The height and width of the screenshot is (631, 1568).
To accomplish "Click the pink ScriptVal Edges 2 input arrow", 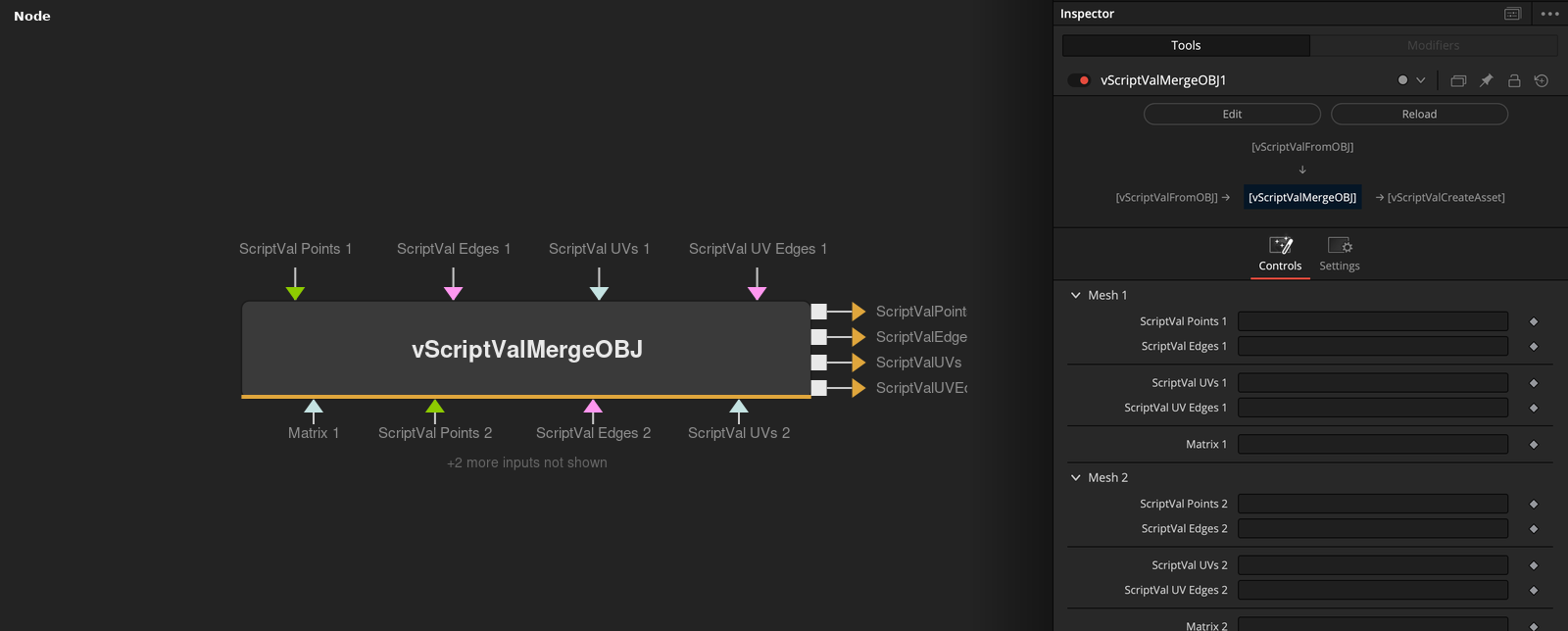I will pyautogui.click(x=593, y=407).
